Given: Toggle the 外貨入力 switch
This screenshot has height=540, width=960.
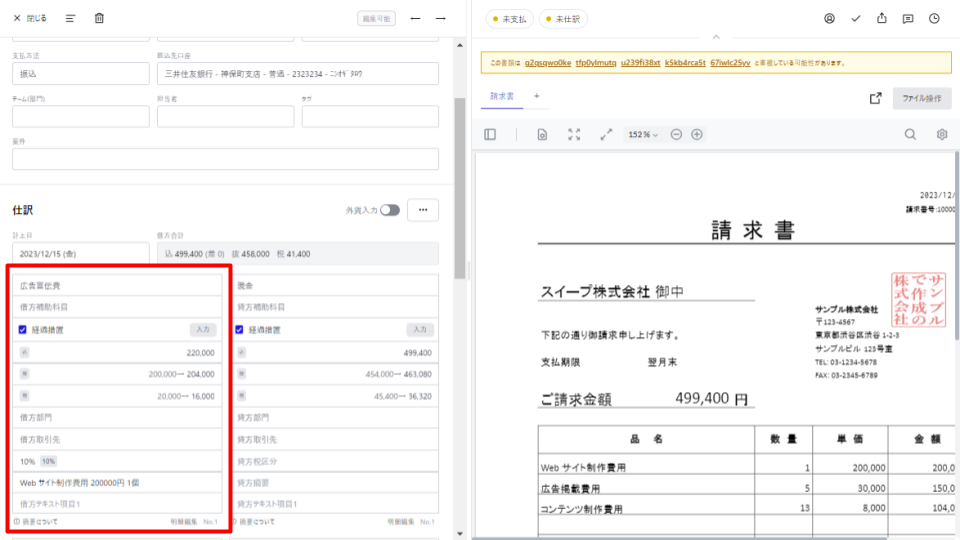Looking at the screenshot, I should pos(389,210).
